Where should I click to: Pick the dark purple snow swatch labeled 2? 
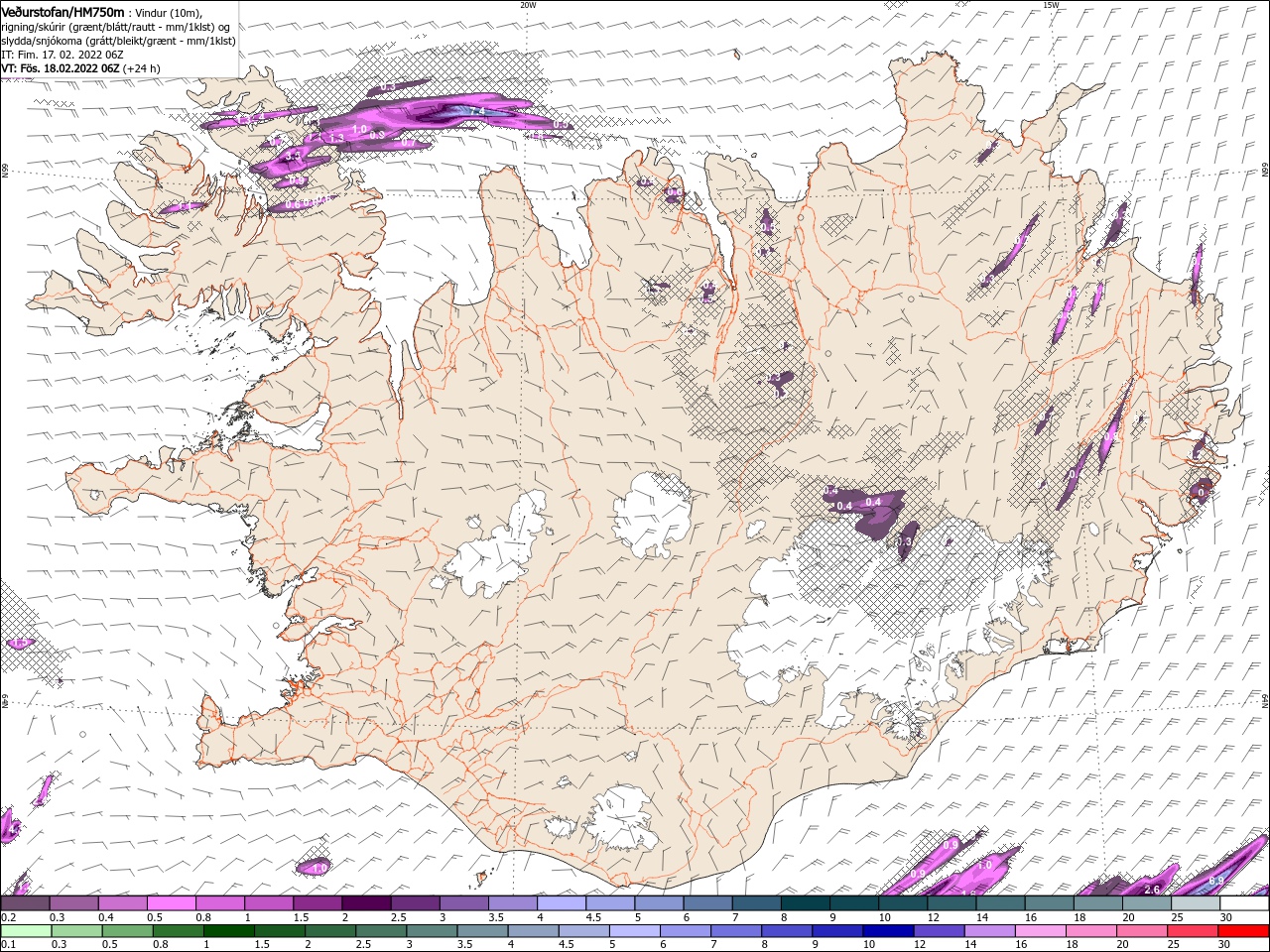[366, 903]
